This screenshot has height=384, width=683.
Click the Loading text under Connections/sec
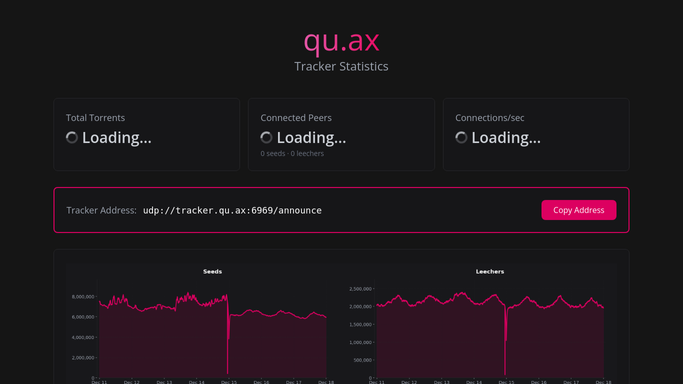506,138
